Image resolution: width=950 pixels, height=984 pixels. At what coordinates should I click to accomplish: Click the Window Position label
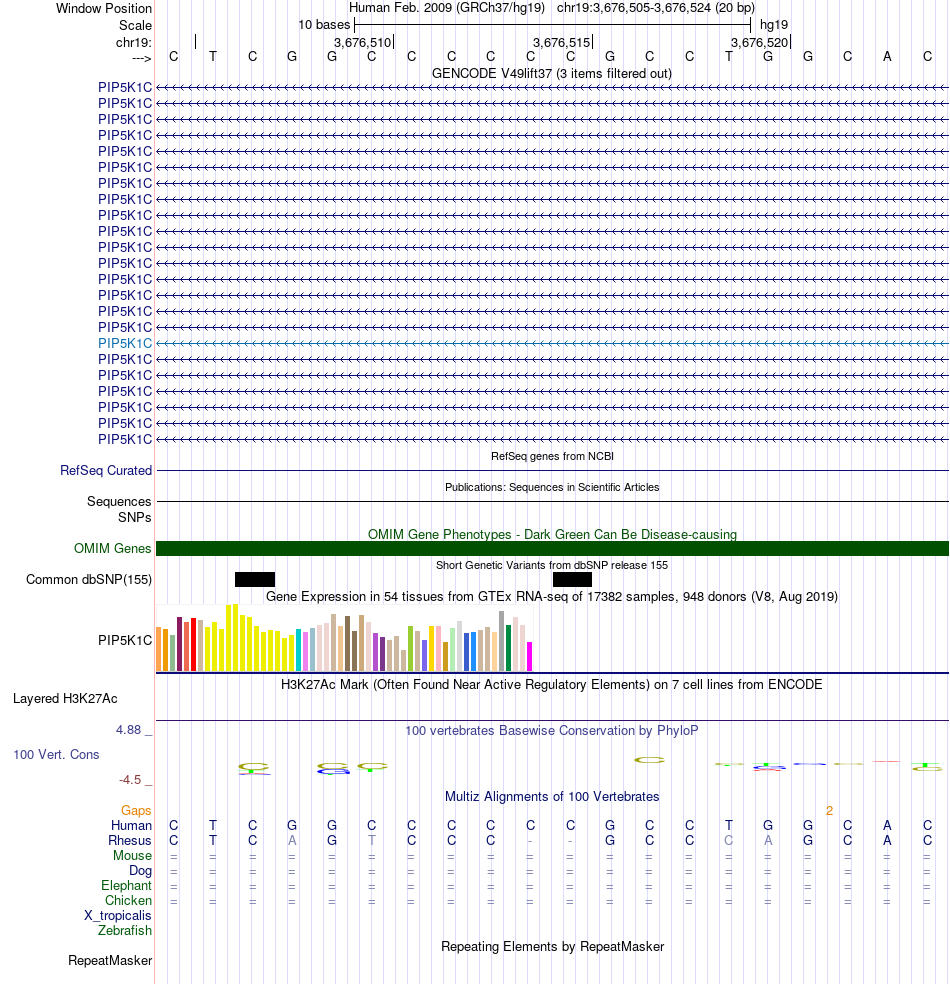click(x=104, y=8)
